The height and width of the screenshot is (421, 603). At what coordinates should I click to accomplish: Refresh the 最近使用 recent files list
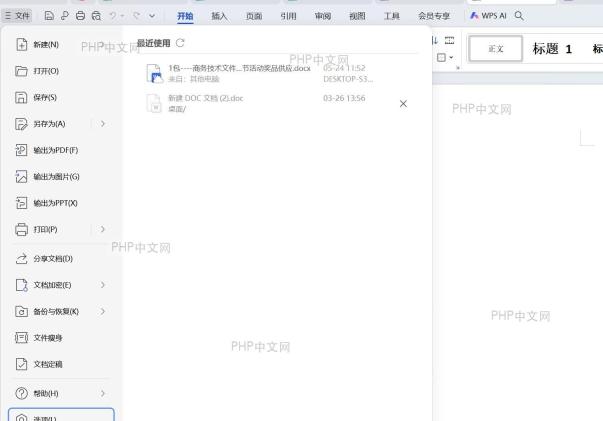180,43
